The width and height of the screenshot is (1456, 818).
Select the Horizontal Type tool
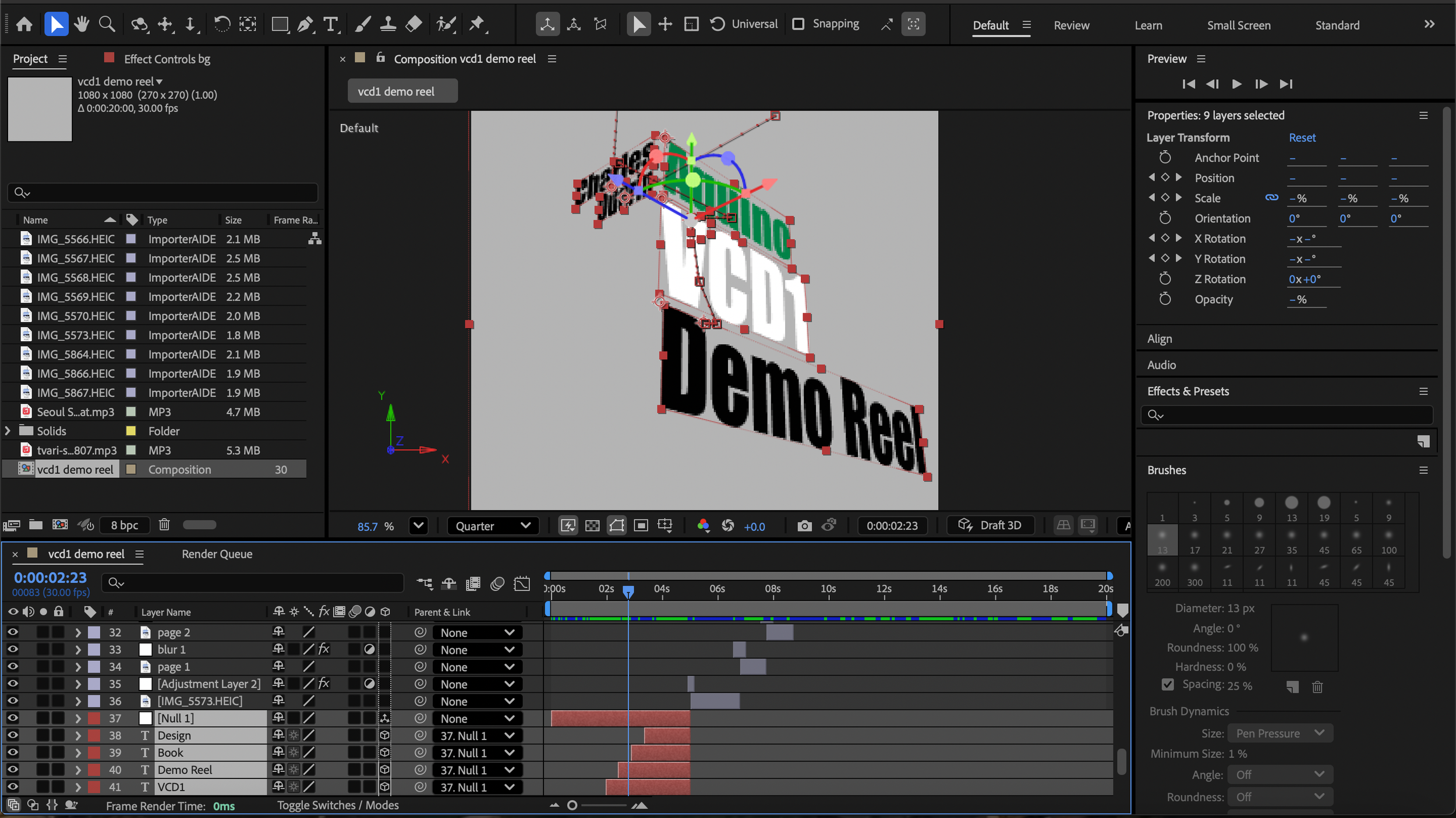pos(330,24)
